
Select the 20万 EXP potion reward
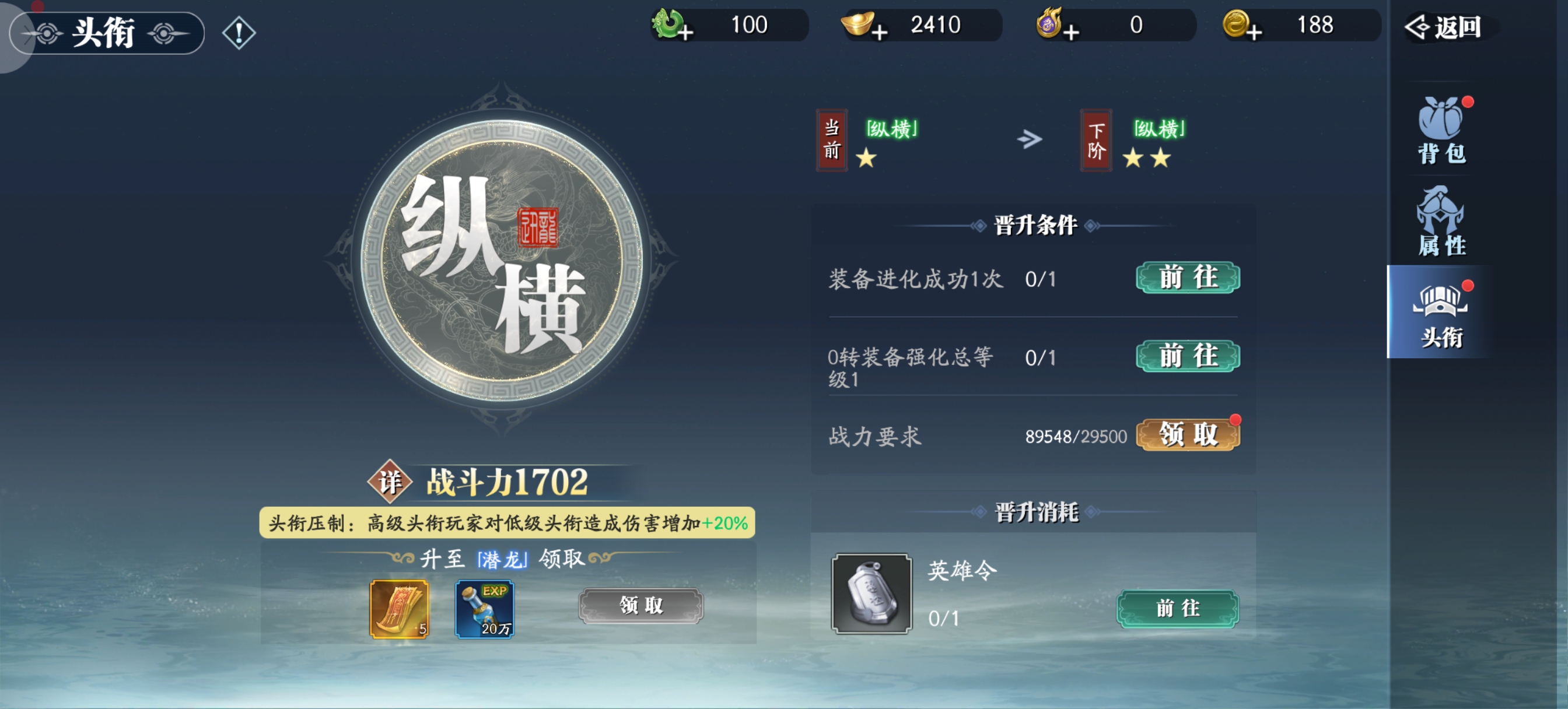[x=485, y=609]
